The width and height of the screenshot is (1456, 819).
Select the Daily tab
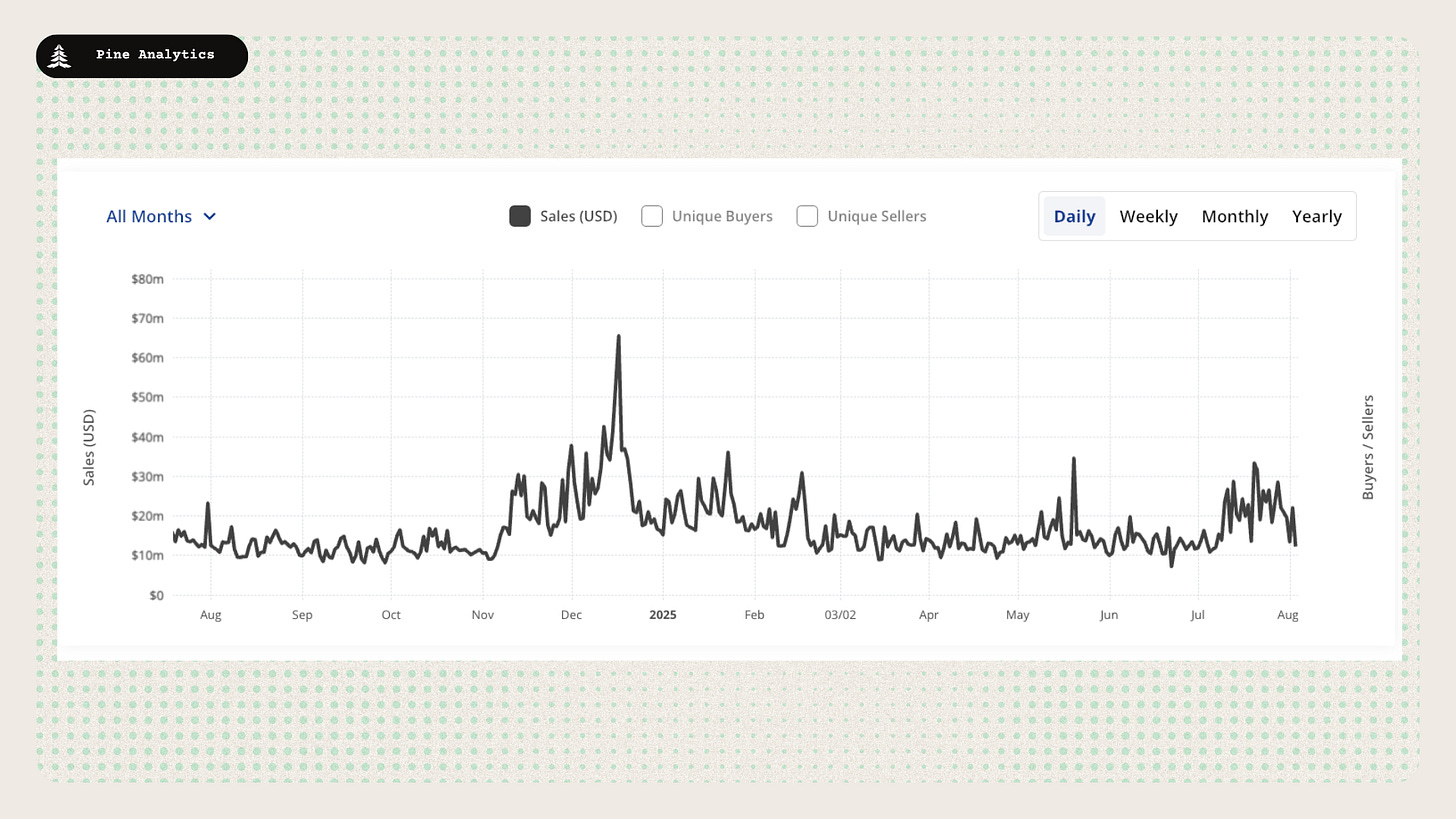(1075, 216)
